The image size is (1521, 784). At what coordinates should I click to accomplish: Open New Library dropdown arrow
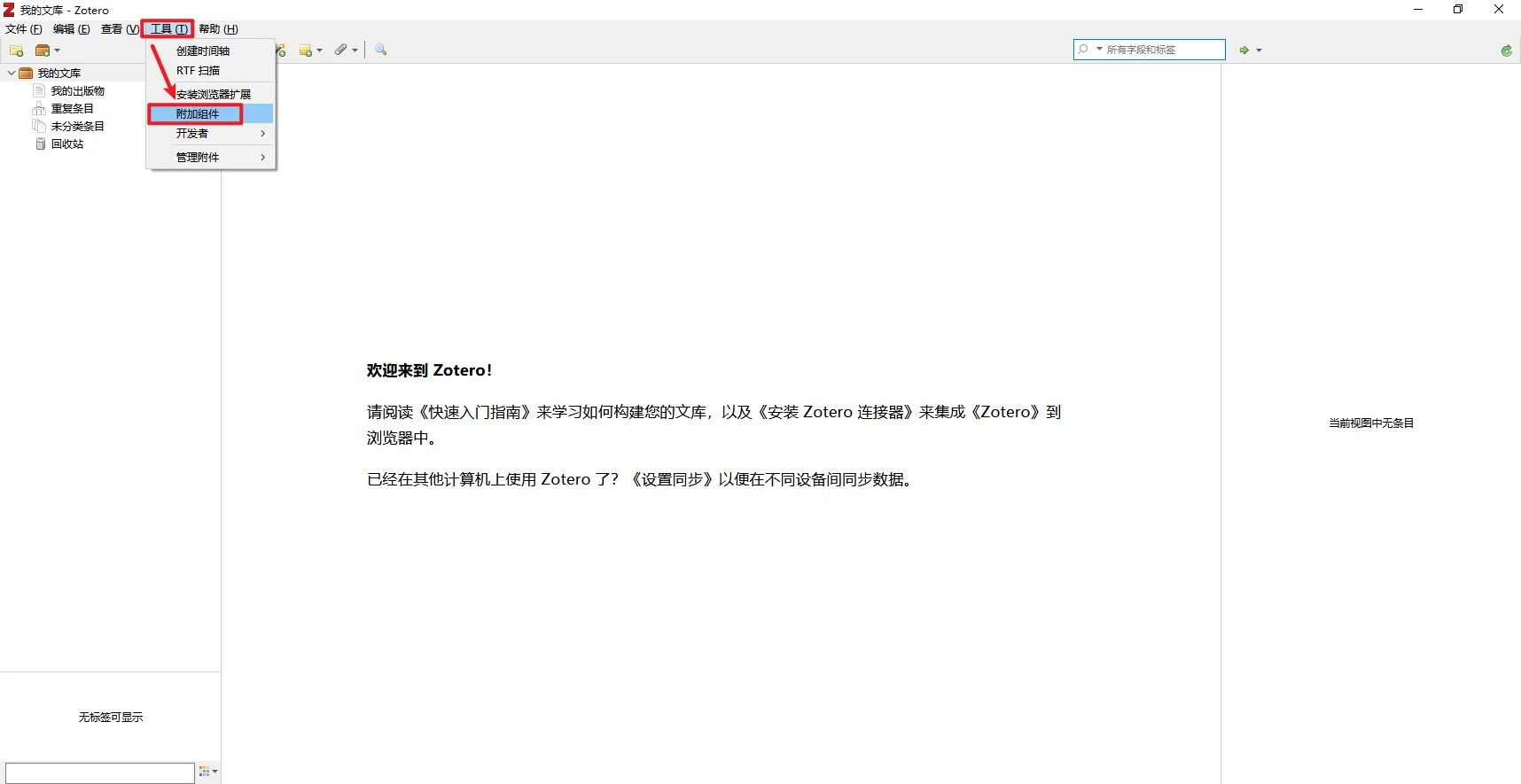57,50
